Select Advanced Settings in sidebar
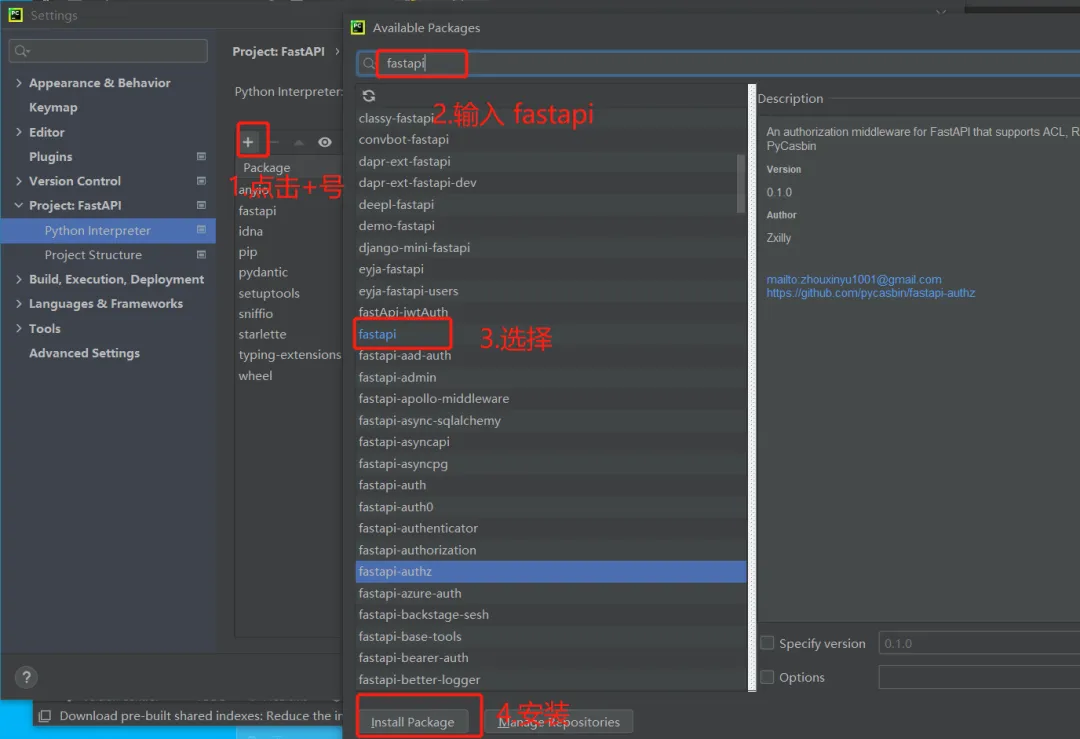 pos(84,353)
